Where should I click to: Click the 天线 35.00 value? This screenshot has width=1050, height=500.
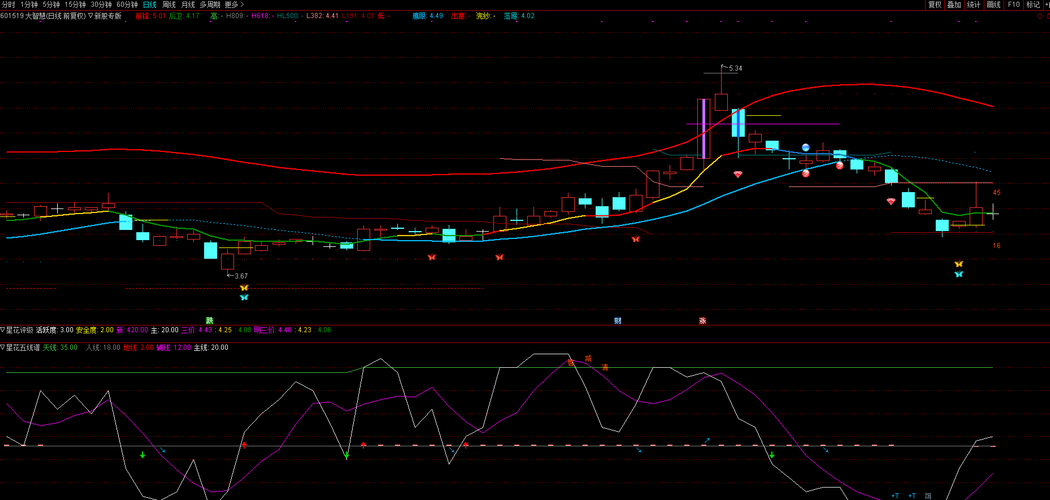60,347
